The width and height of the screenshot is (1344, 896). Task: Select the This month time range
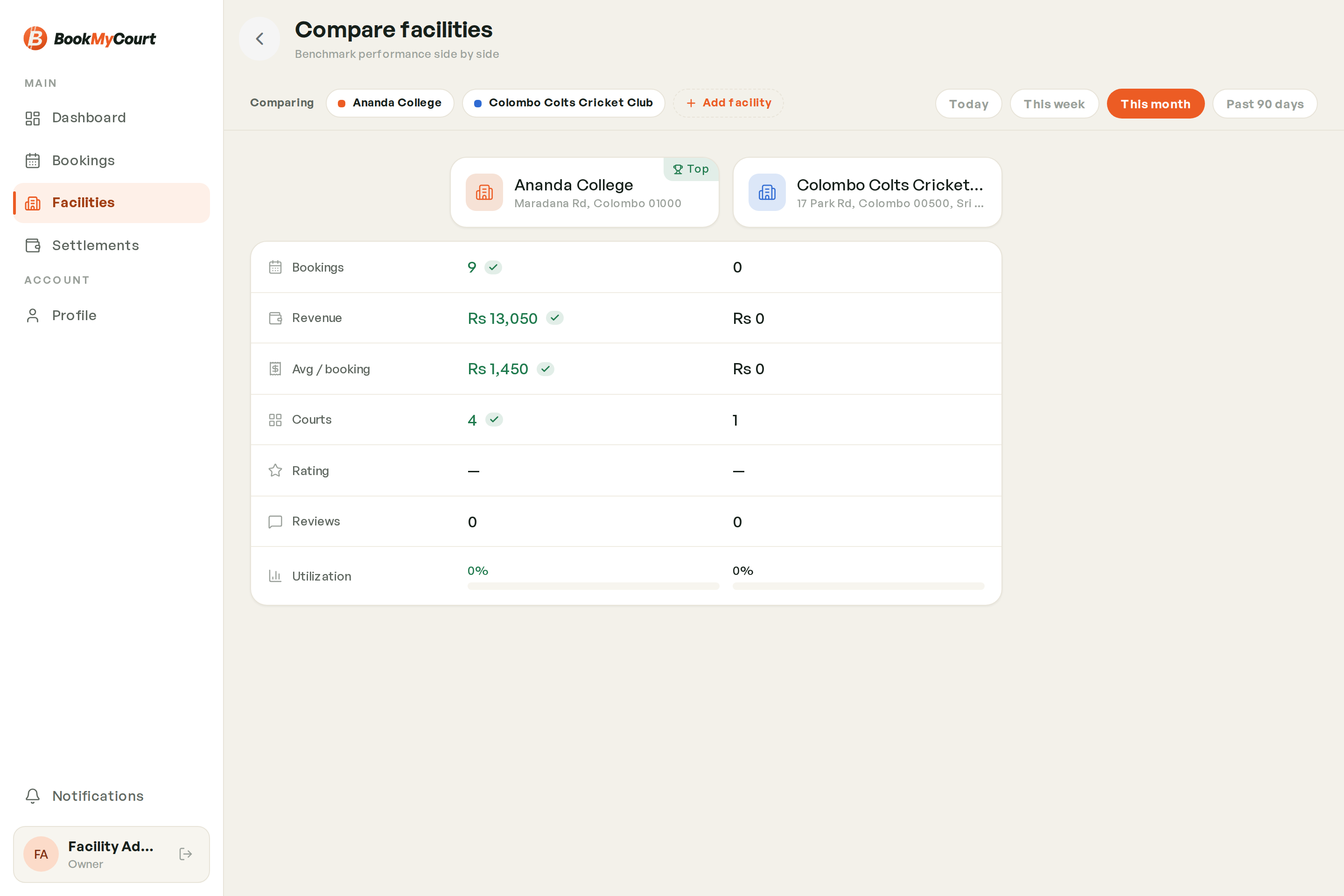pos(1155,104)
